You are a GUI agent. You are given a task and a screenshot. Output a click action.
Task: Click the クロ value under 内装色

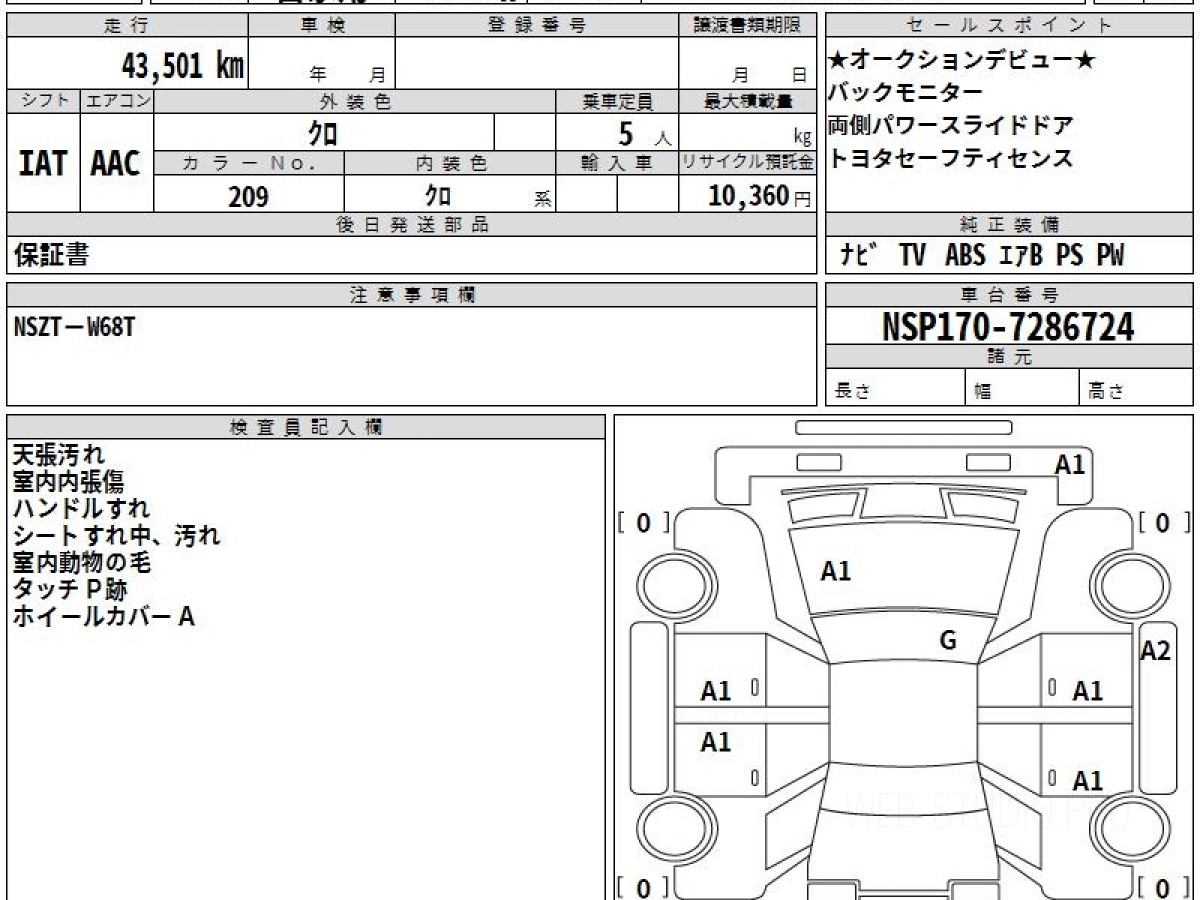[437, 196]
